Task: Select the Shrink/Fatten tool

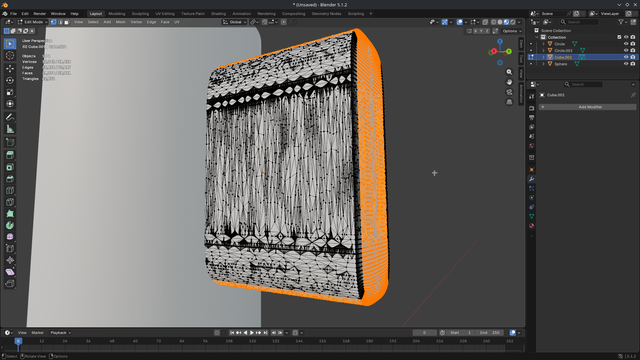Action: (10, 260)
